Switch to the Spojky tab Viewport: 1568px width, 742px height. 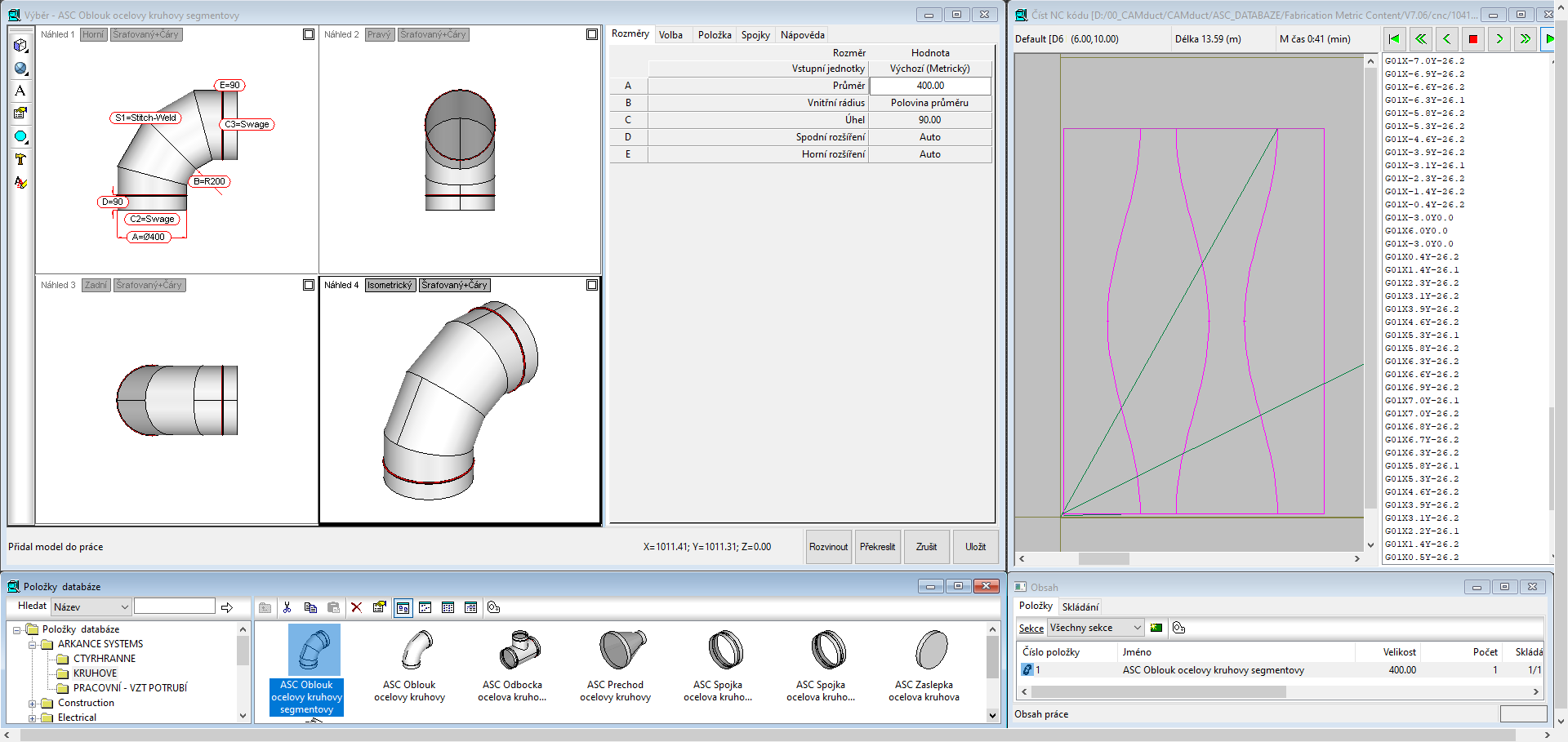[x=755, y=35]
